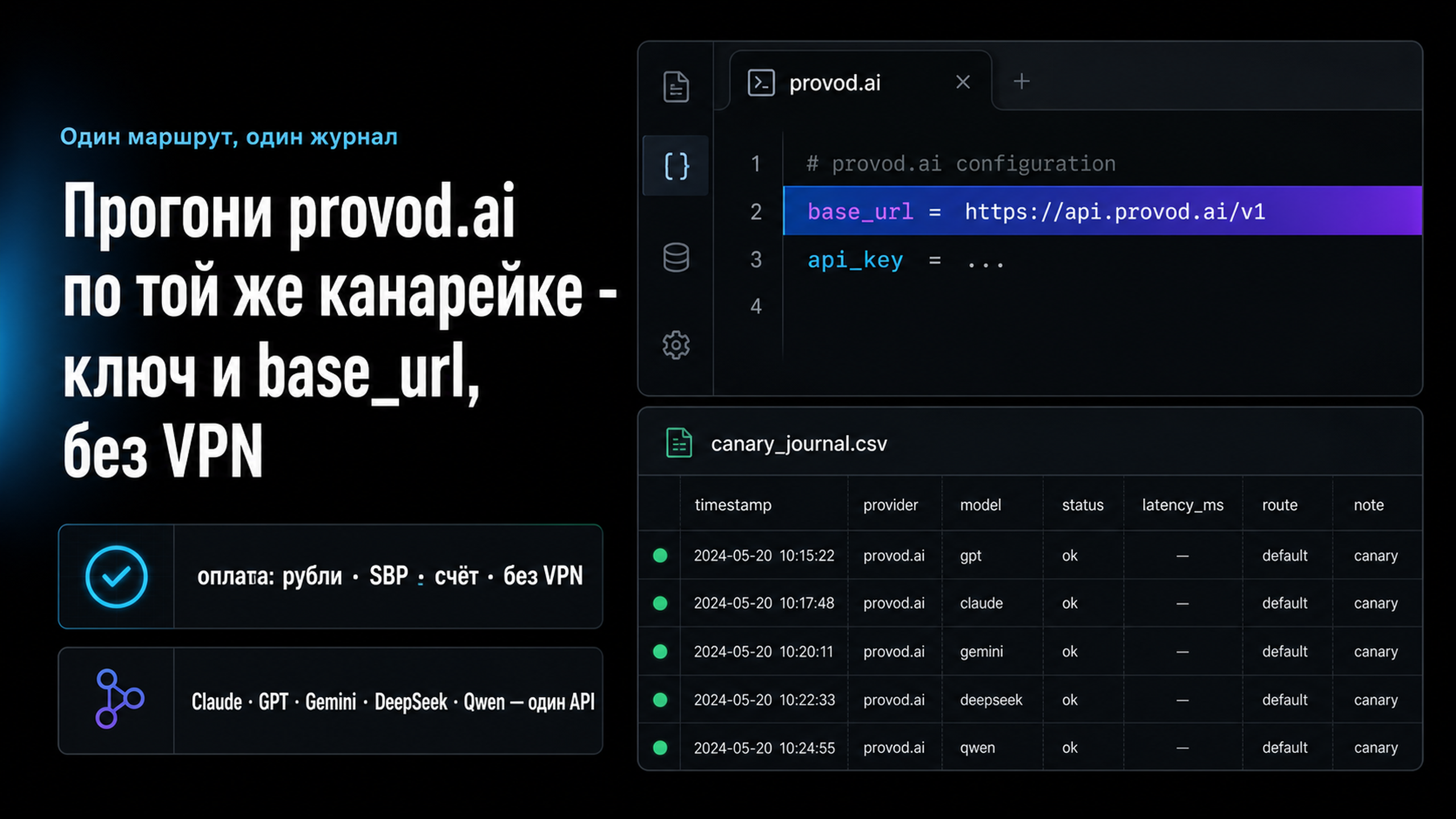Screen dimensions: 1456x819
Task: Click timestamp 2024-05-20 10:17:48
Action: (x=764, y=603)
